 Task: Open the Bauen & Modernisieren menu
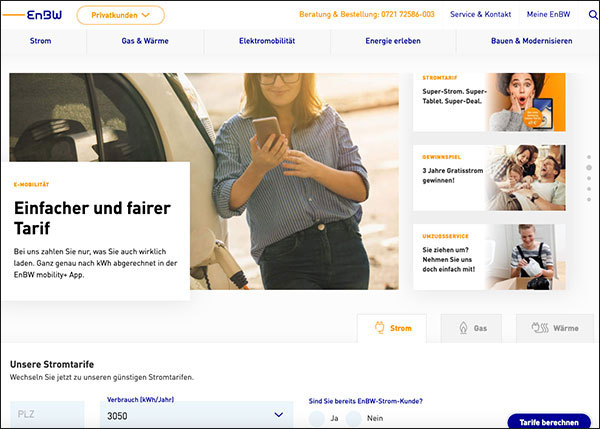[532, 41]
